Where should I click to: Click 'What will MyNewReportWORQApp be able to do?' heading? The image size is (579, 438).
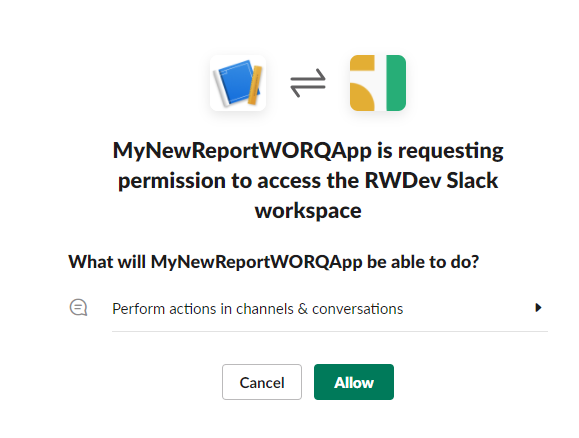point(274,262)
